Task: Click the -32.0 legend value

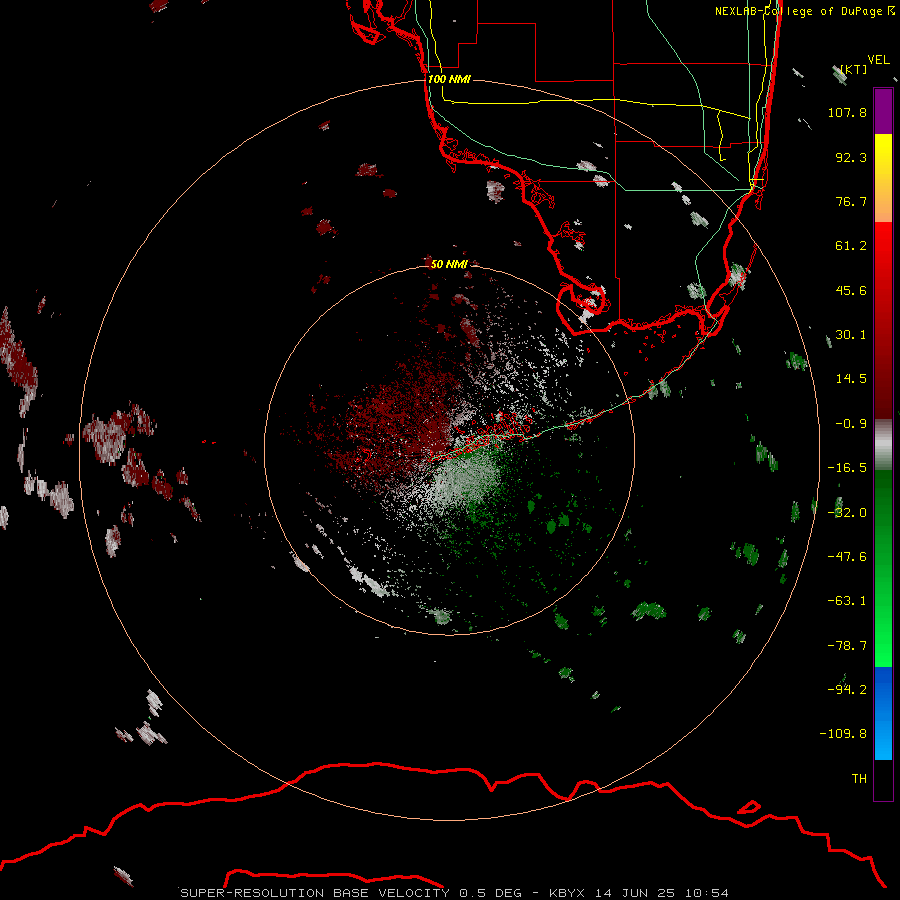Action: pos(847,513)
